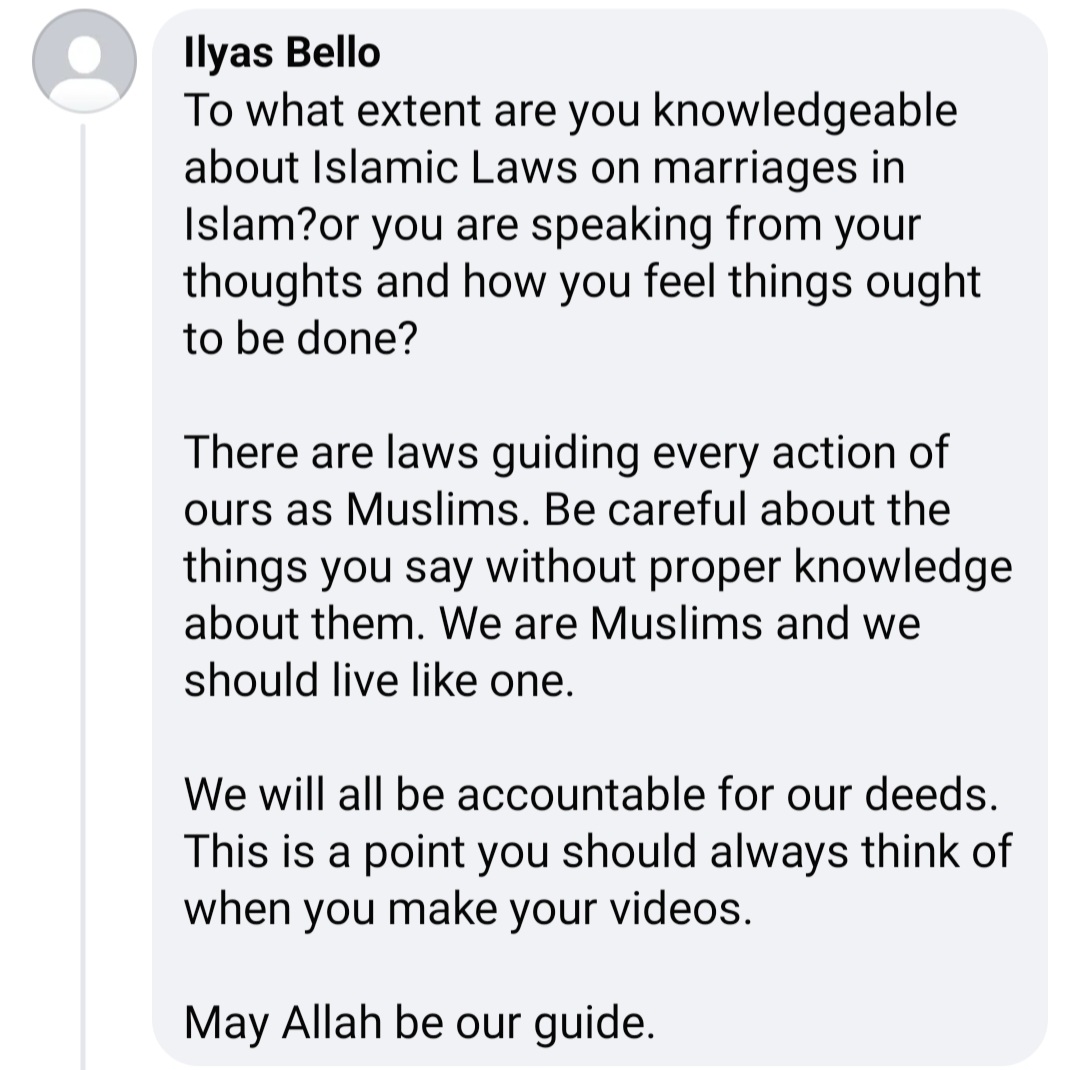Click the paragraph starting "There are laws guiding"
The width and height of the screenshot is (1080, 1070).
click(597, 566)
